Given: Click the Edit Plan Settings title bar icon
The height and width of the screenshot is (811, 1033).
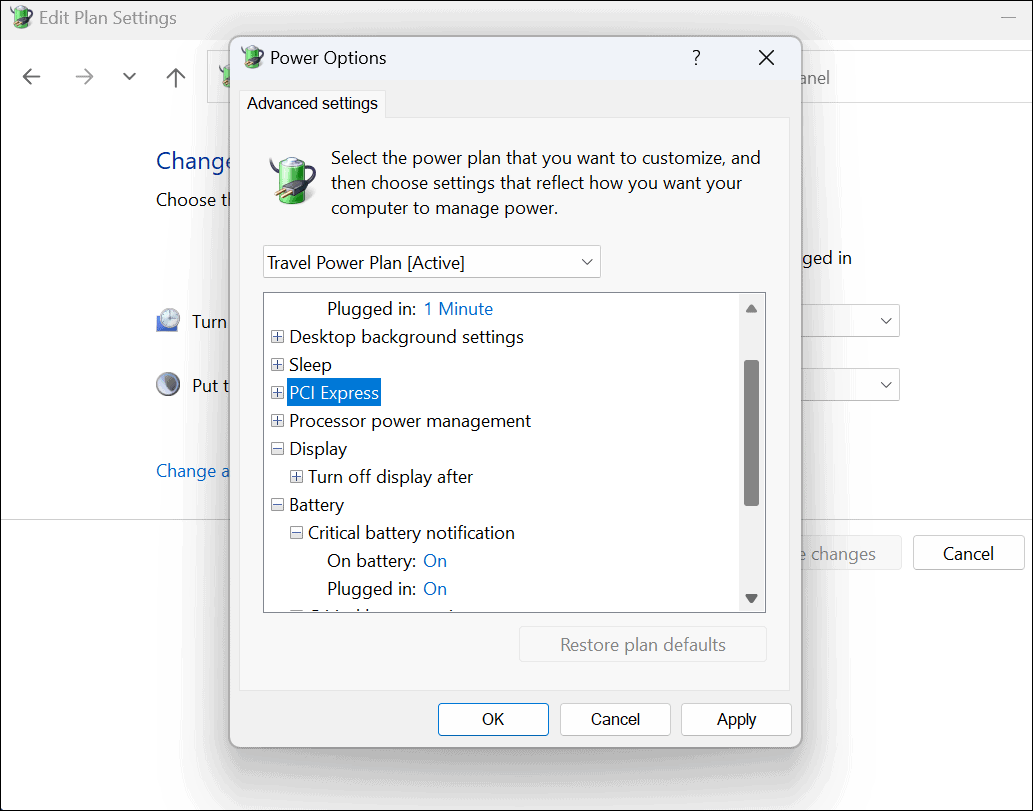Looking at the screenshot, I should coord(21,17).
